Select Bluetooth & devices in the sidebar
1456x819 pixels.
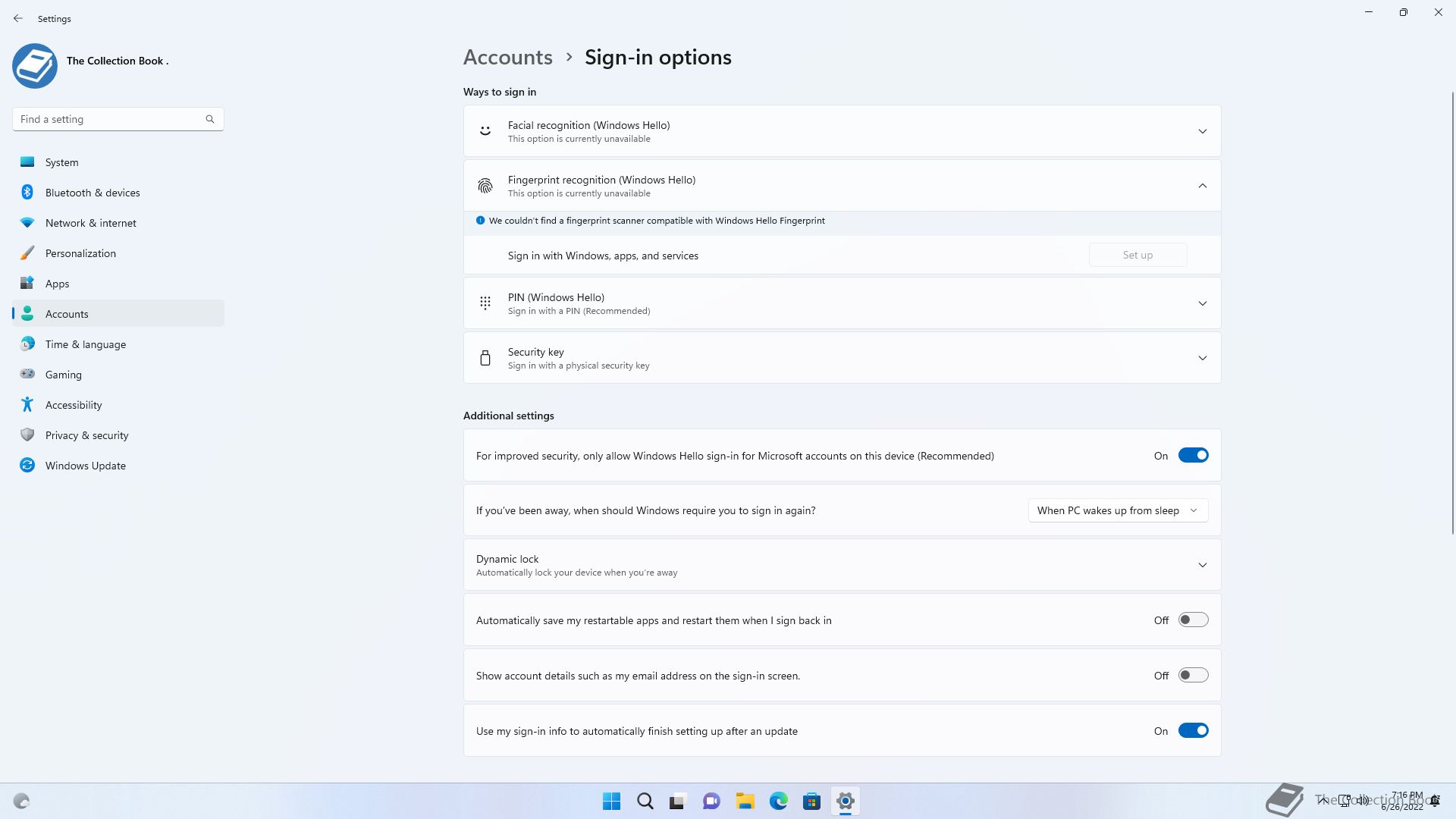(93, 193)
